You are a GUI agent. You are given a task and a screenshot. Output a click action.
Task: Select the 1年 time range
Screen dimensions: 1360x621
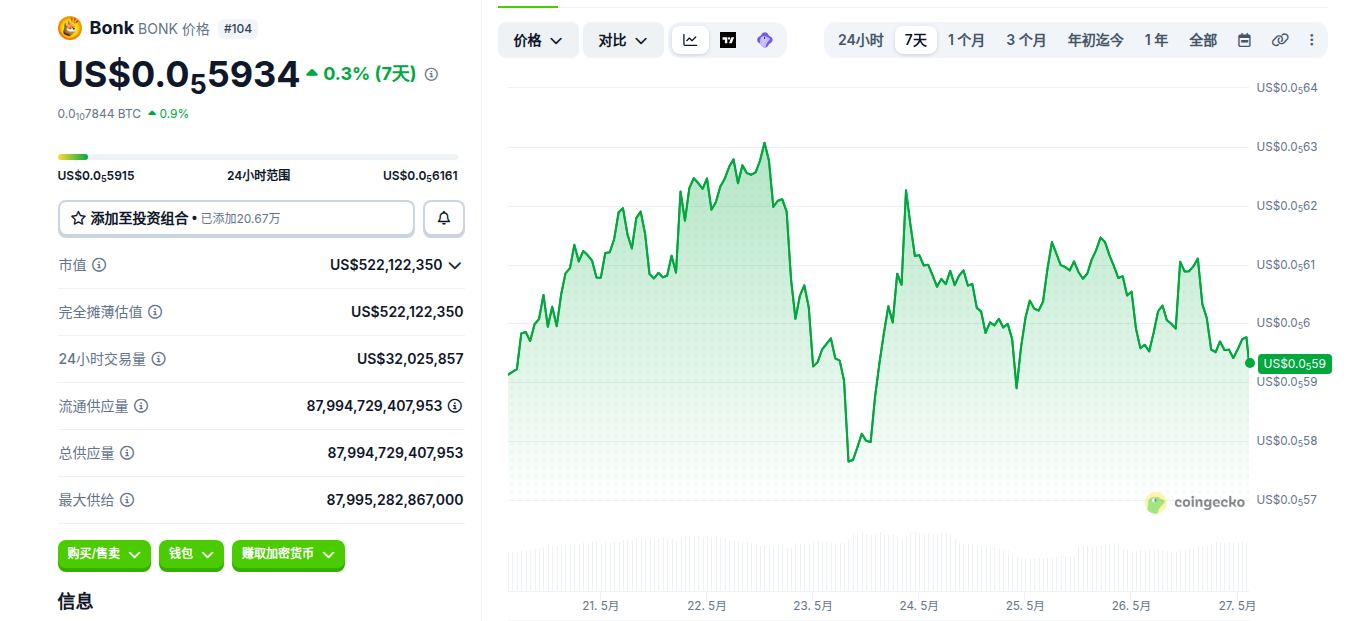coord(1156,40)
